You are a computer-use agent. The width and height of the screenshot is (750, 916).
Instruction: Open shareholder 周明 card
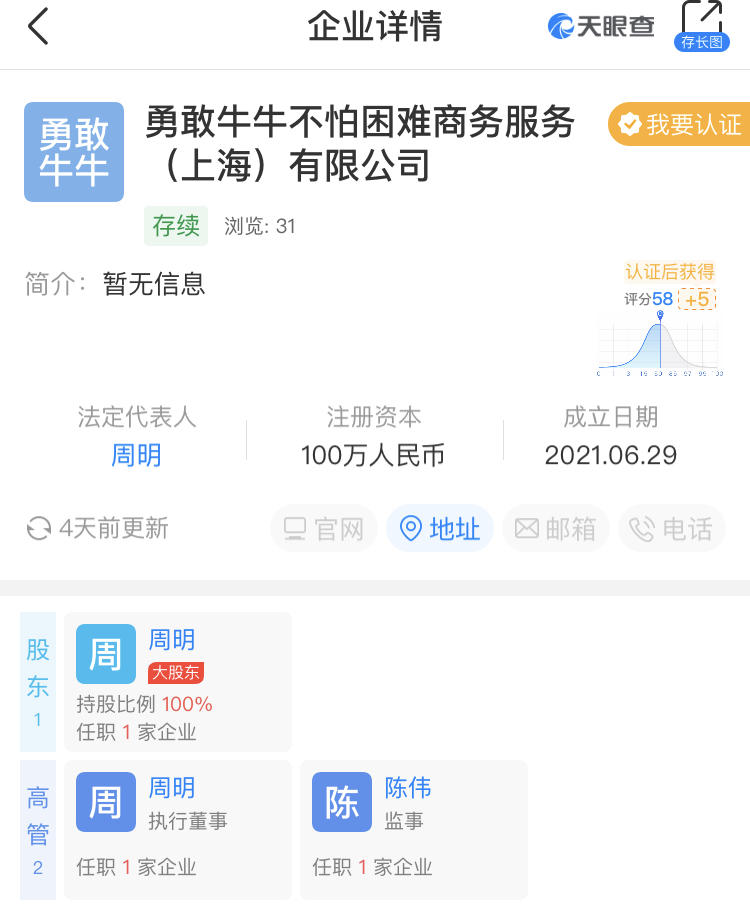178,682
